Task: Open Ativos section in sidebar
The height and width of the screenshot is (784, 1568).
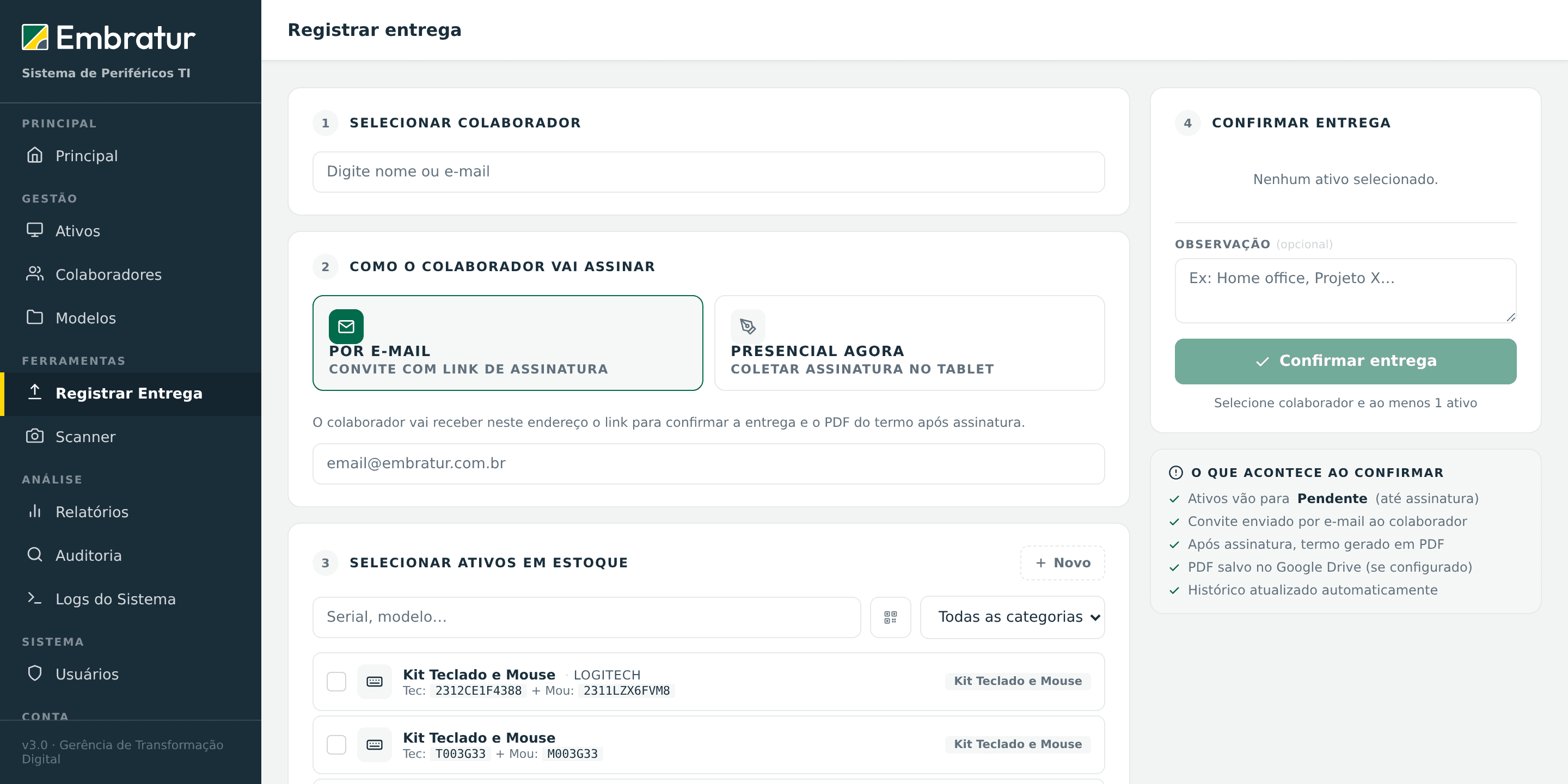Action: click(x=130, y=231)
